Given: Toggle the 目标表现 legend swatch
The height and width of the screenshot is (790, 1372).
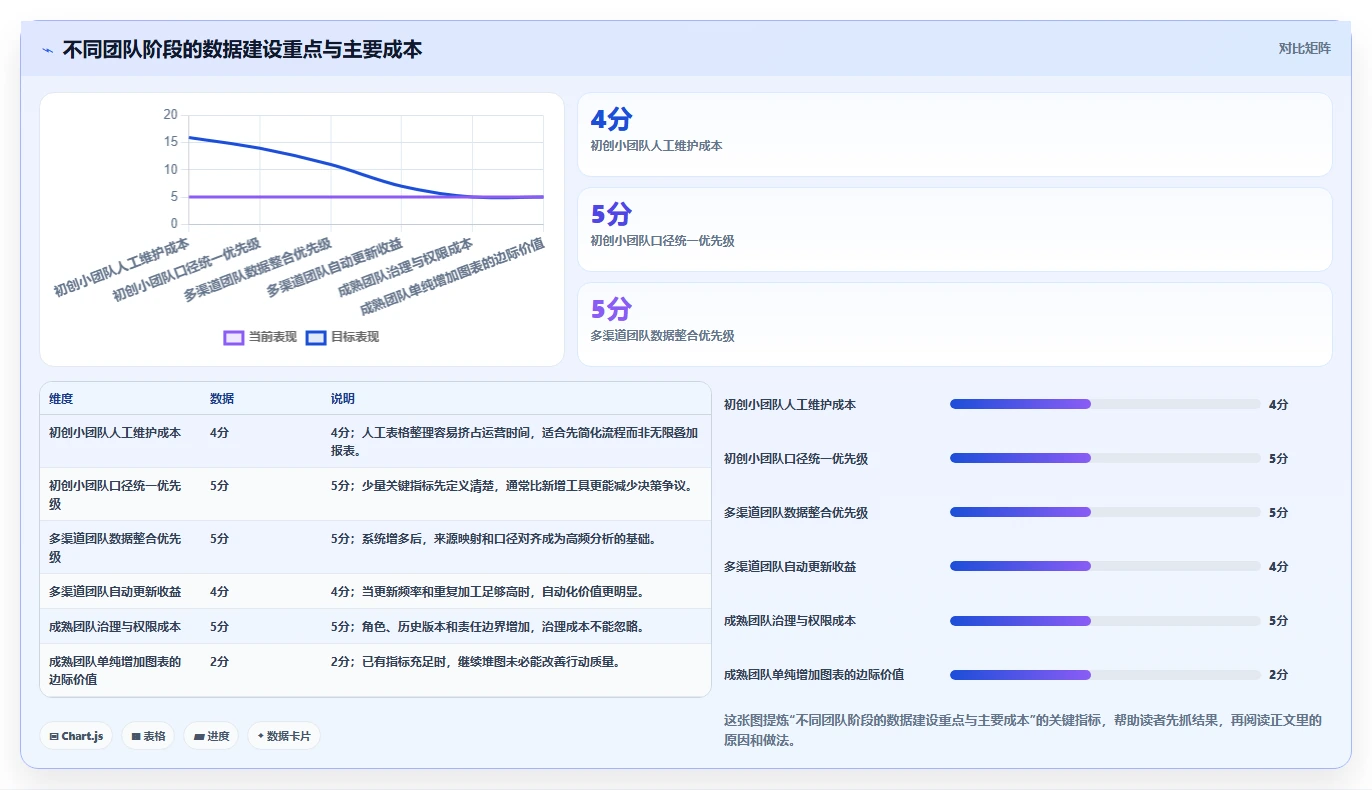Looking at the screenshot, I should pyautogui.click(x=316, y=337).
